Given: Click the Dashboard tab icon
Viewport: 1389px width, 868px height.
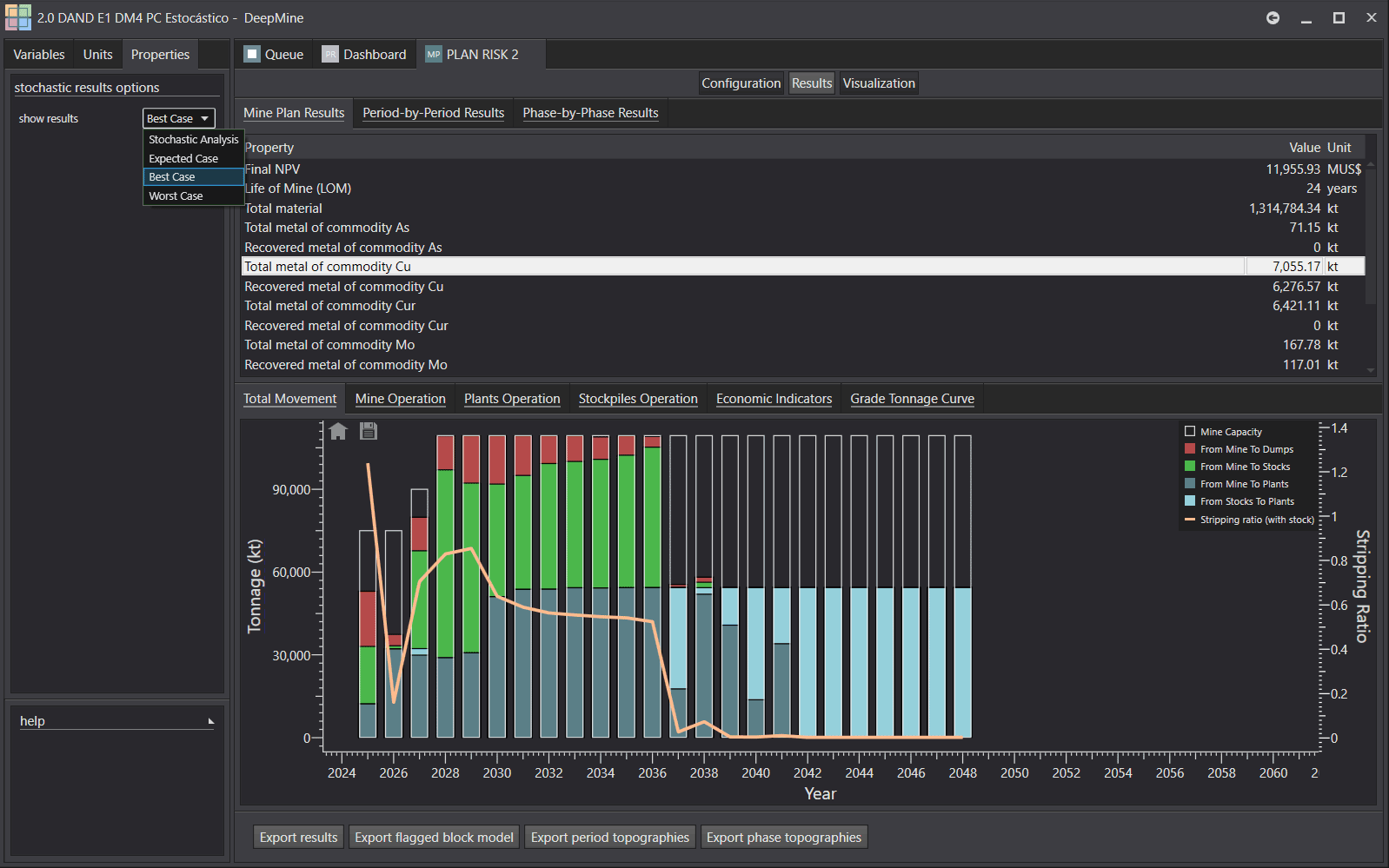Looking at the screenshot, I should (330, 54).
